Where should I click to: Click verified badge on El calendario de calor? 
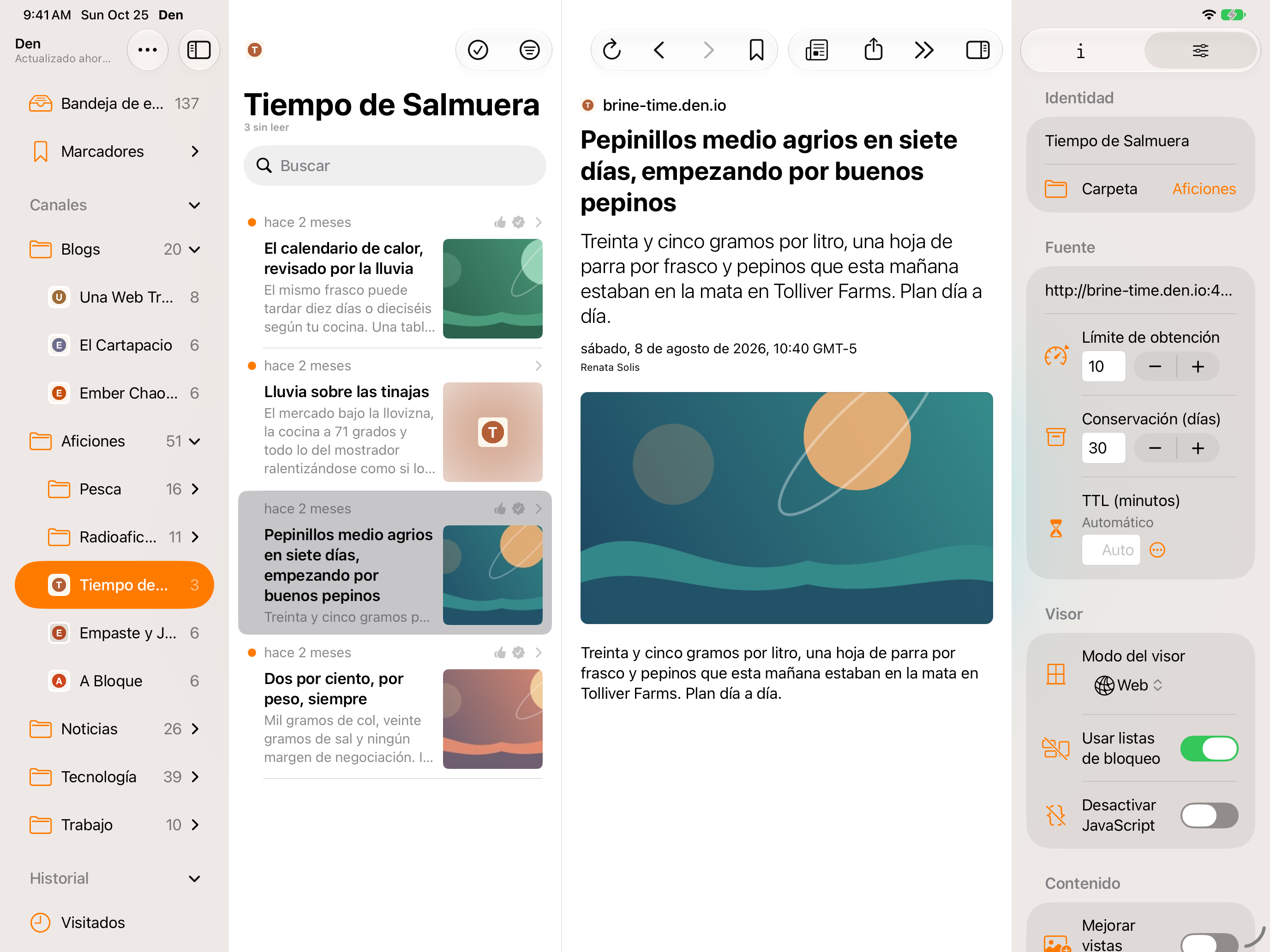[518, 222]
